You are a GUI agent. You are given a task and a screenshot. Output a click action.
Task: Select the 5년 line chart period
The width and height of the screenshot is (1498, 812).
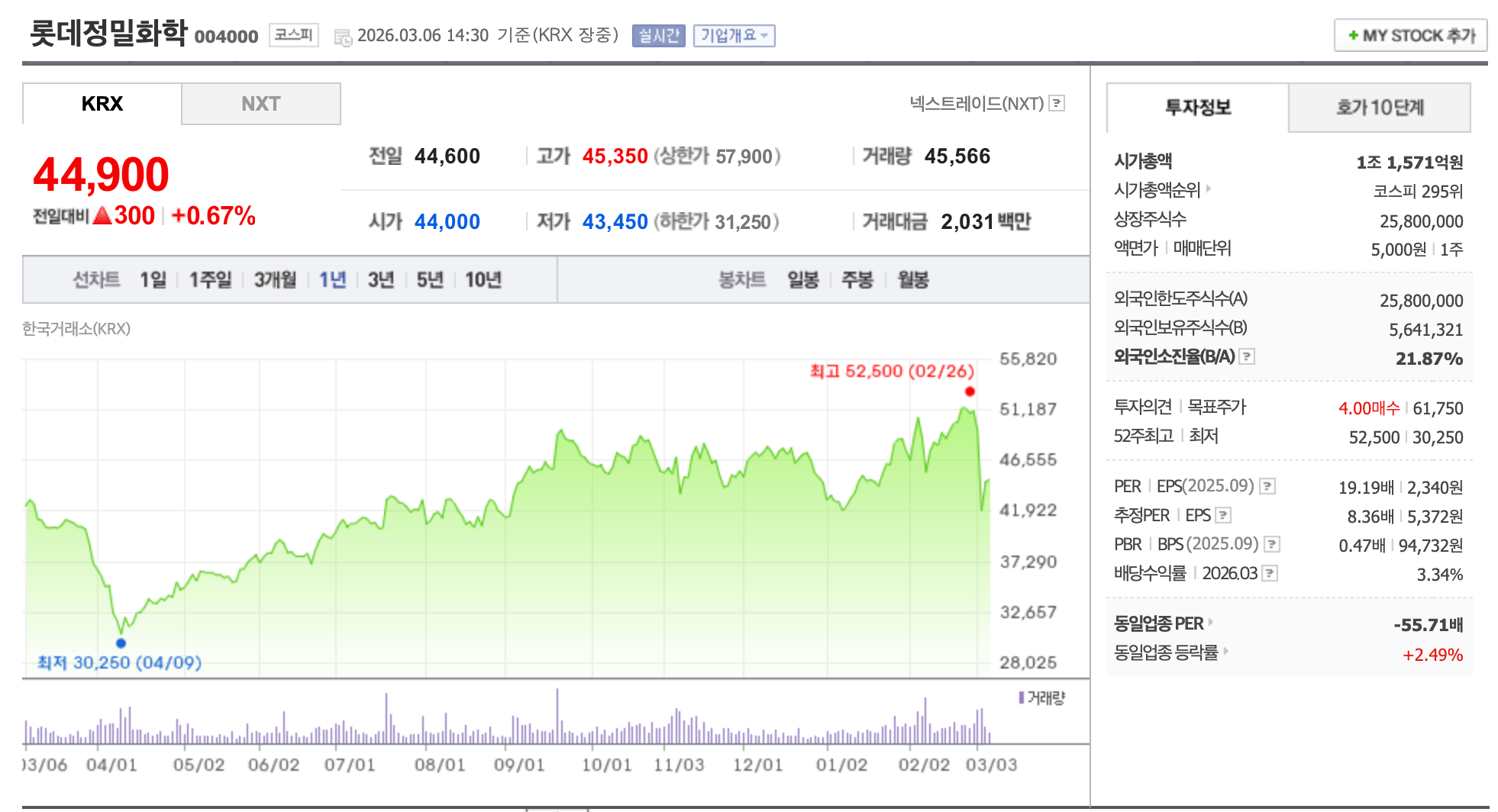(x=430, y=280)
